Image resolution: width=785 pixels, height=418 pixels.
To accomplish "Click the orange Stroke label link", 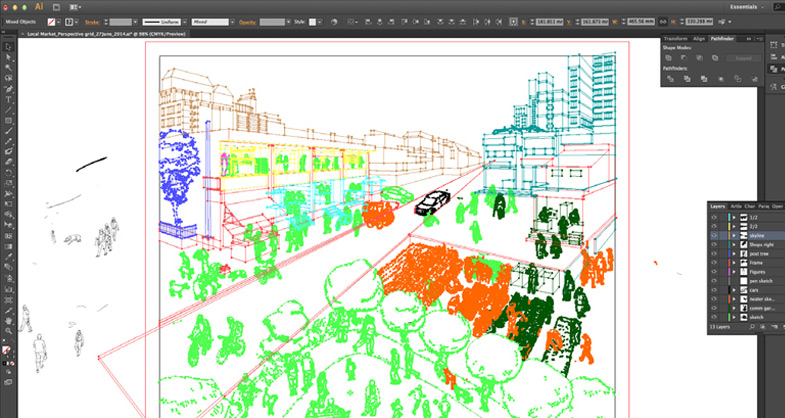I will coord(92,22).
